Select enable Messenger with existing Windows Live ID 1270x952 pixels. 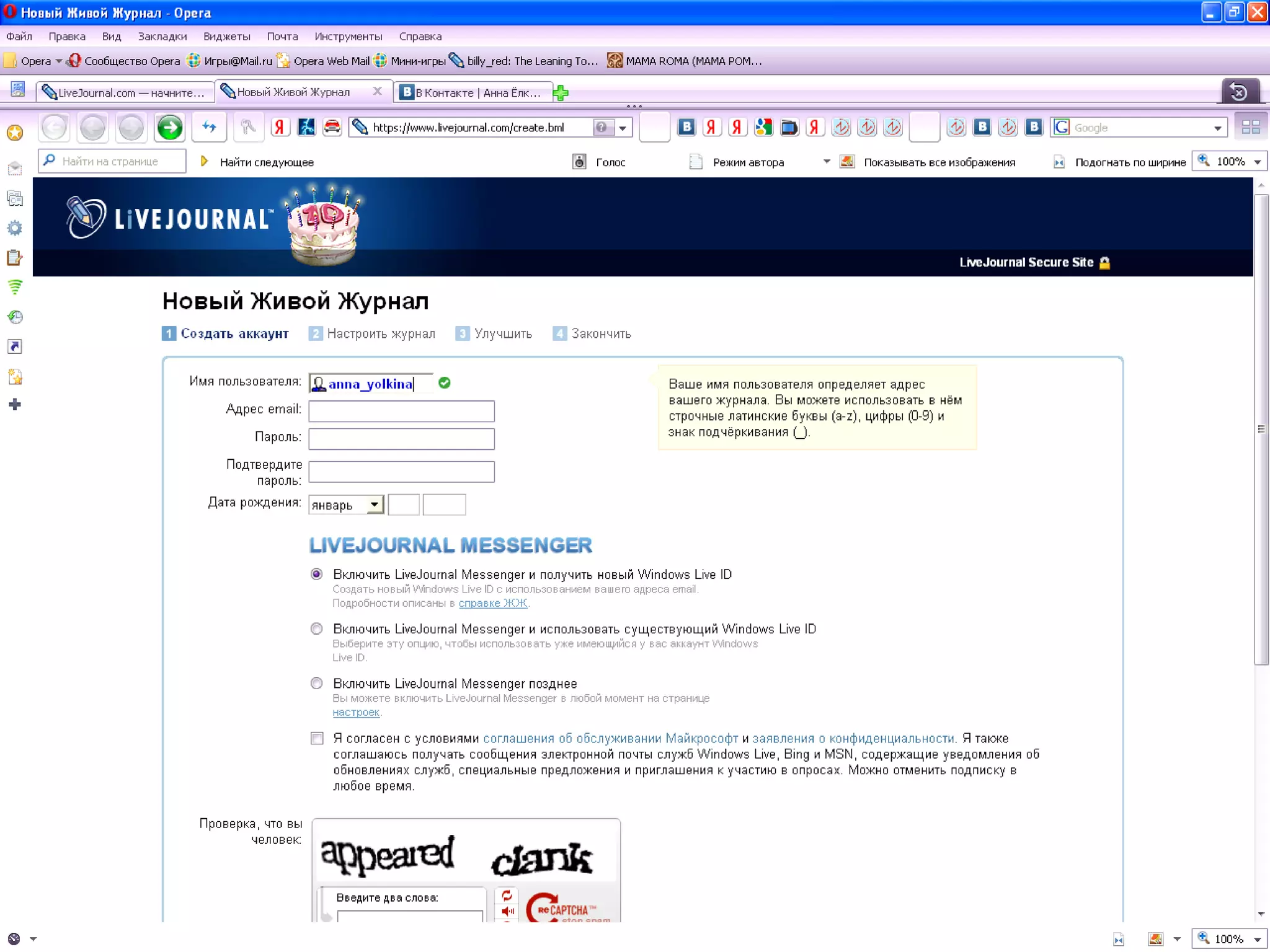pyautogui.click(x=316, y=629)
